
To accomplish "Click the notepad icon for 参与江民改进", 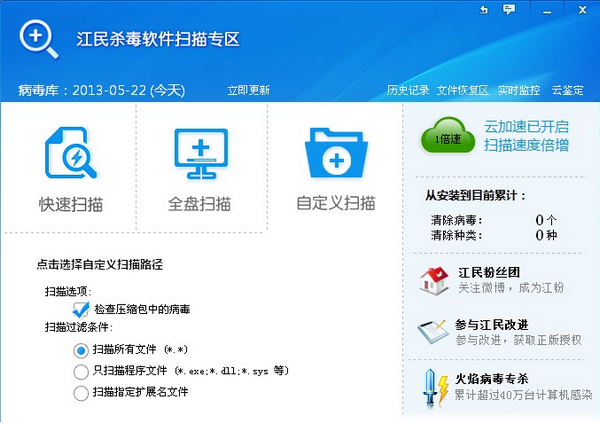I will (433, 331).
